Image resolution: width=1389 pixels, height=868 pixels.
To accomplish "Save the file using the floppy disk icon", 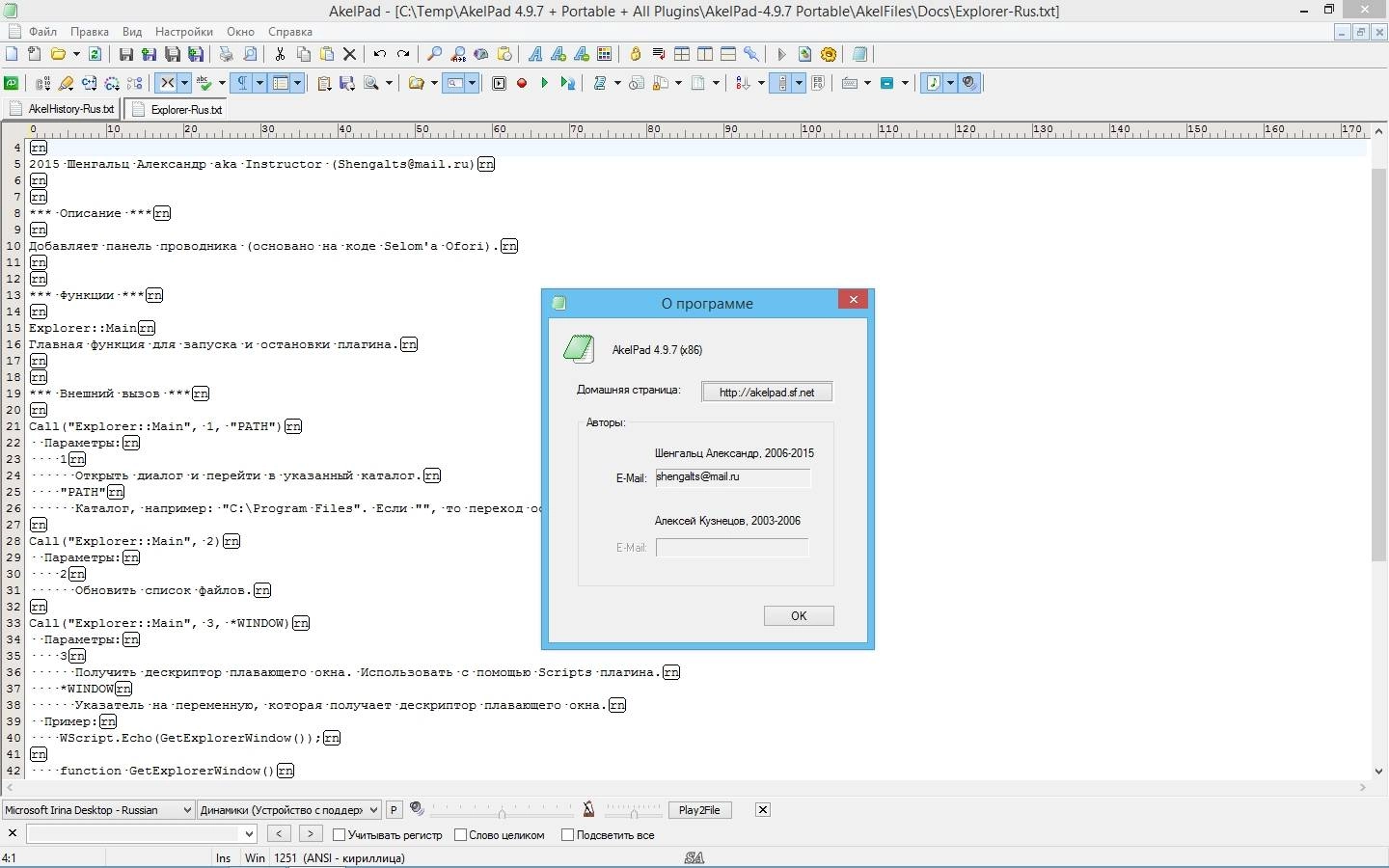I will [x=125, y=54].
